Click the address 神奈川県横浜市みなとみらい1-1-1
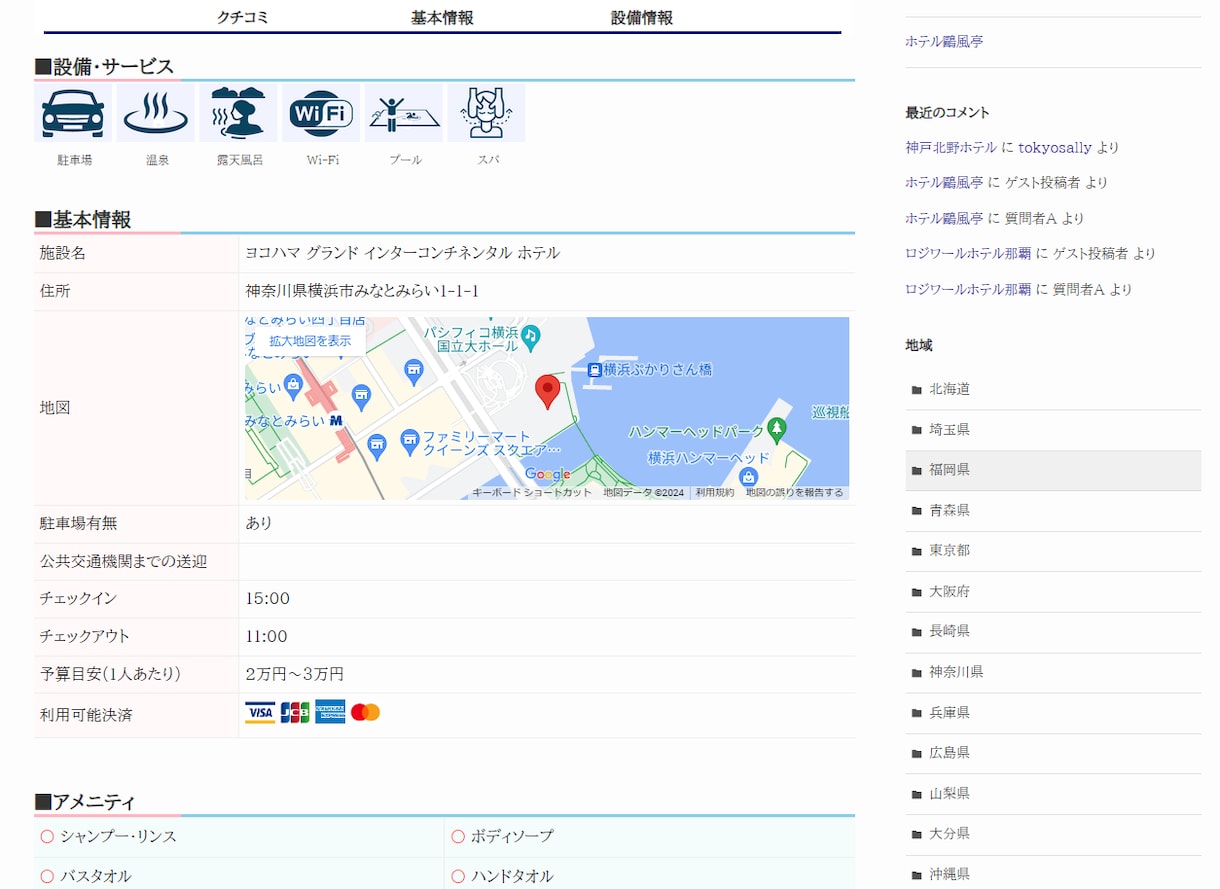The width and height of the screenshot is (1220, 889). point(362,292)
